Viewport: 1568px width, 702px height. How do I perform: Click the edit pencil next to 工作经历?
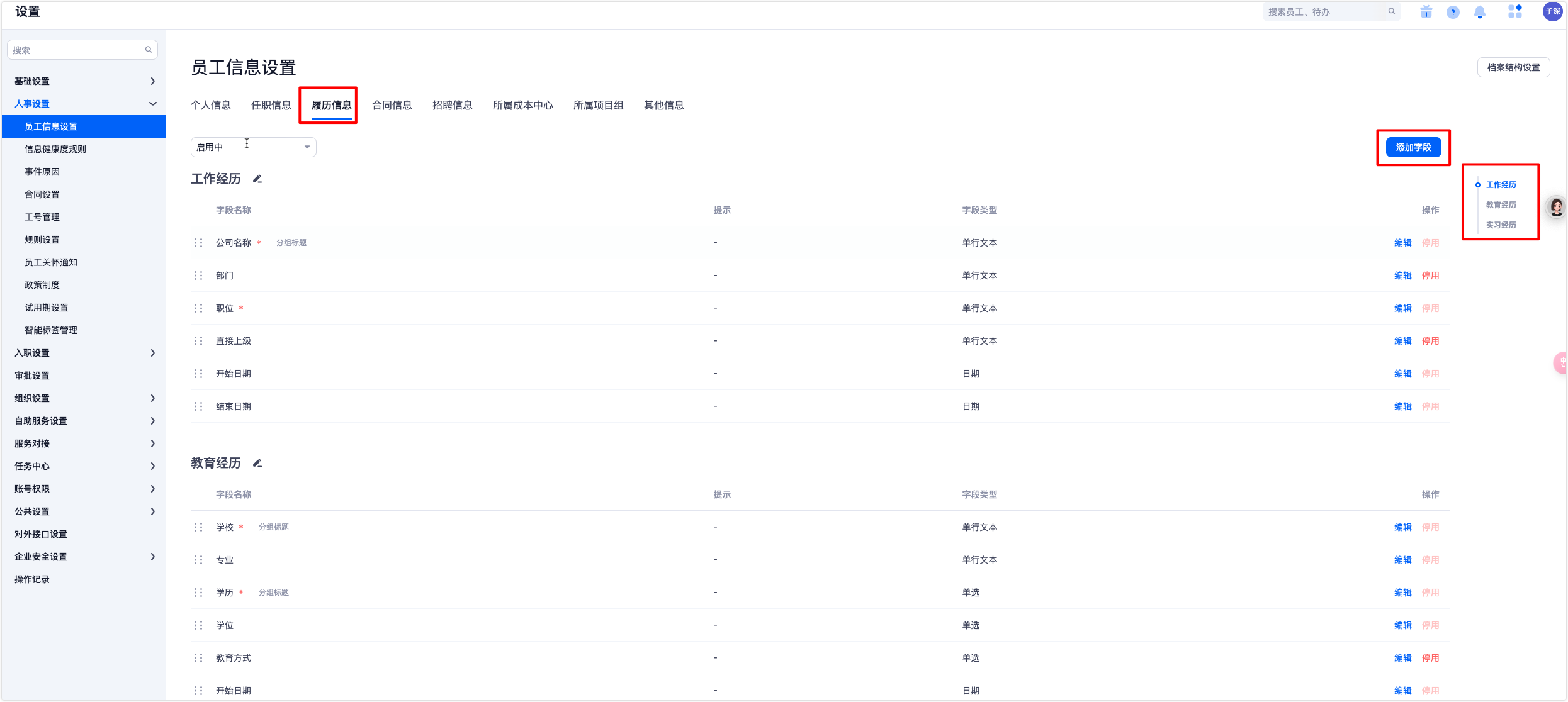tap(257, 179)
